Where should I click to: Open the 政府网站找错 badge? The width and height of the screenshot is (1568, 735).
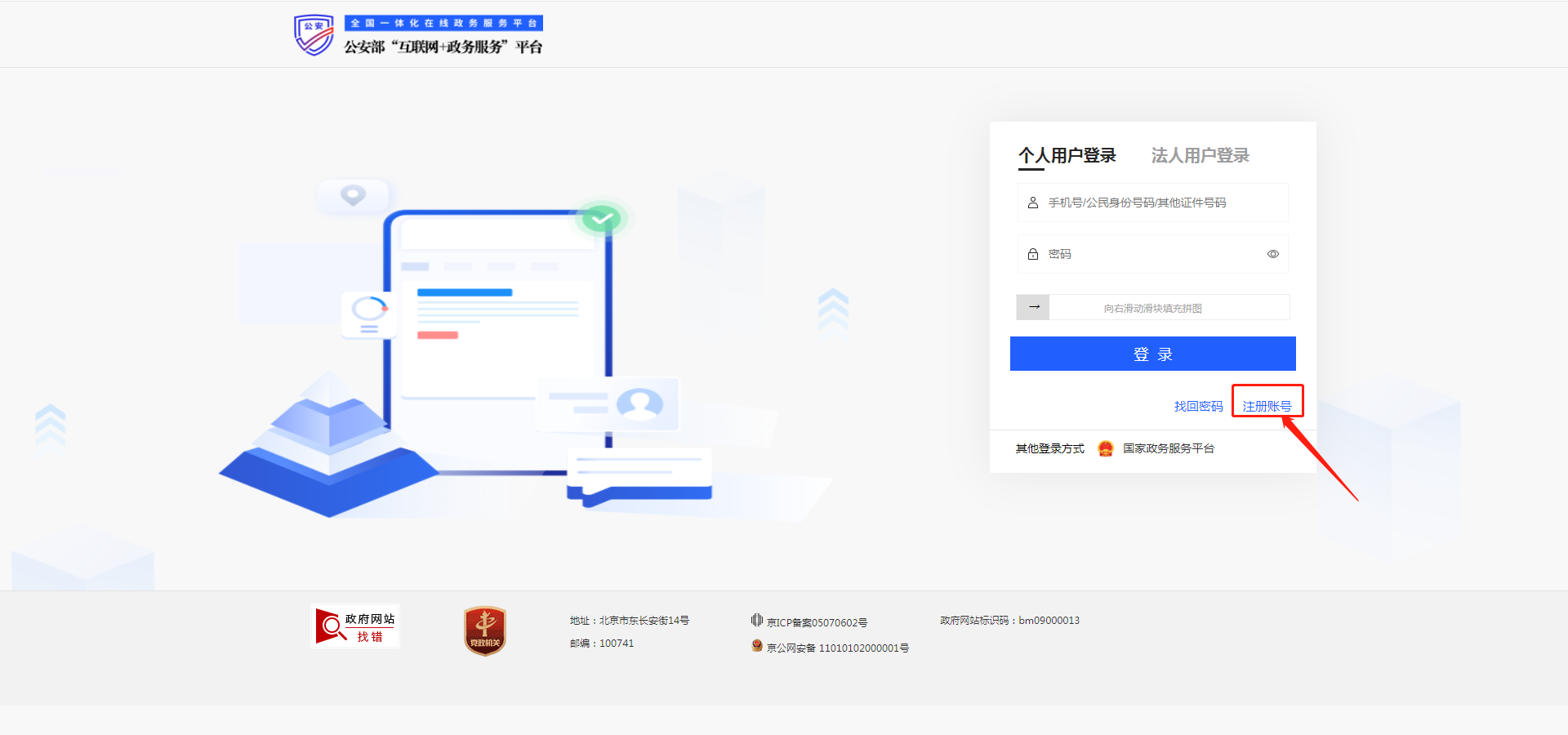pos(355,627)
